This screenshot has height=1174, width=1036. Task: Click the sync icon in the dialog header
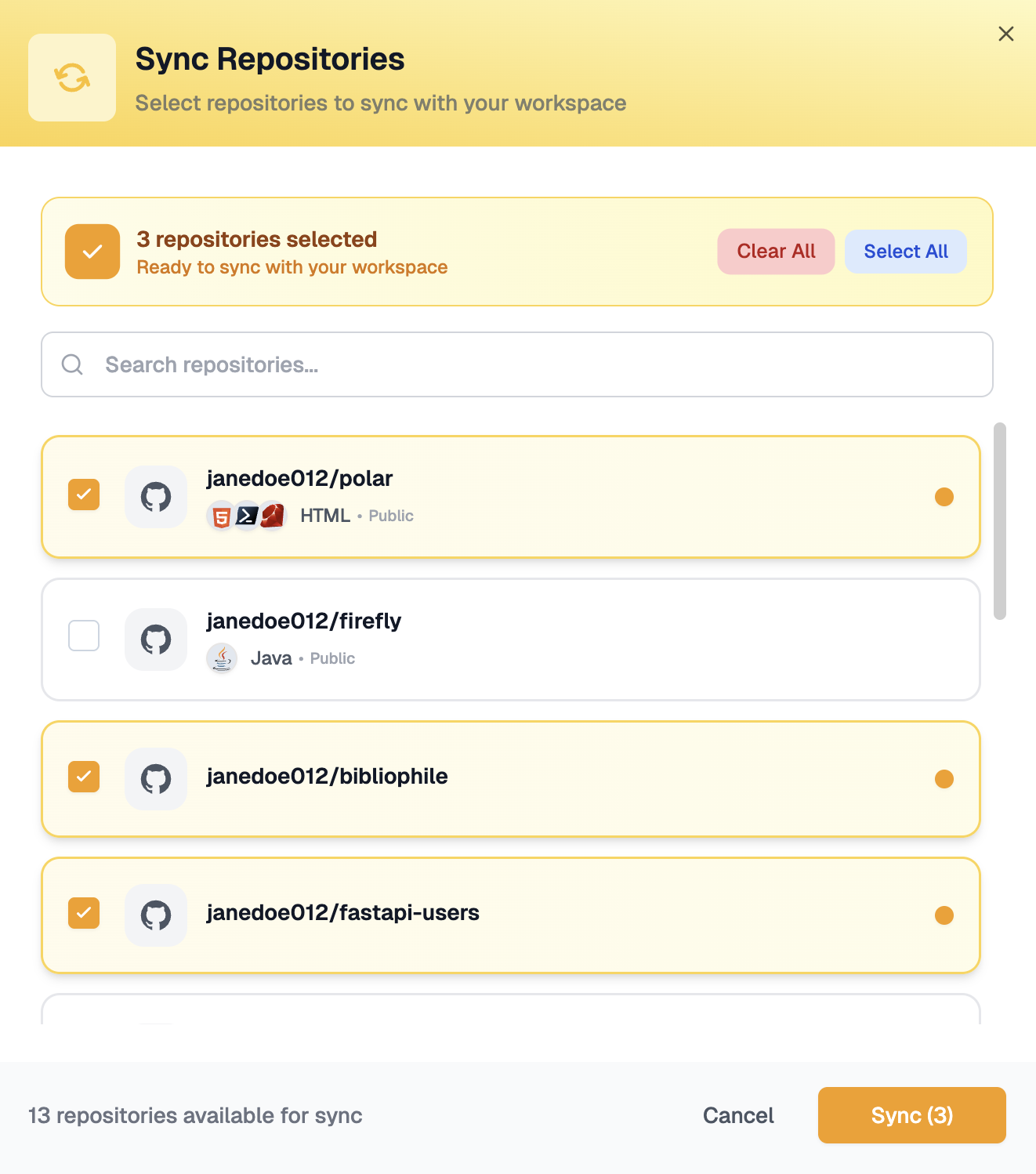tap(71, 77)
